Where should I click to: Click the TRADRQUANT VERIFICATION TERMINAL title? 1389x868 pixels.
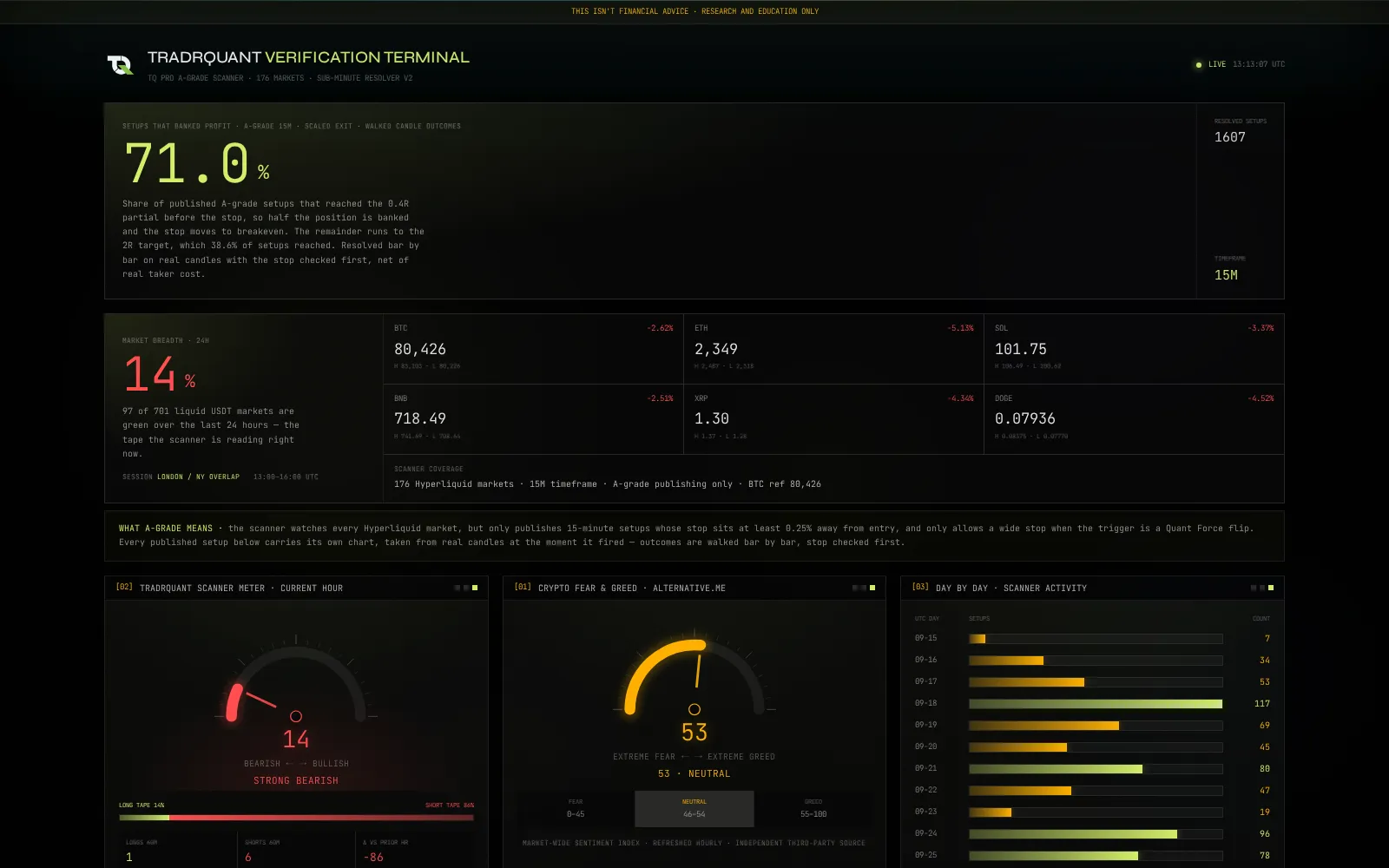point(308,57)
